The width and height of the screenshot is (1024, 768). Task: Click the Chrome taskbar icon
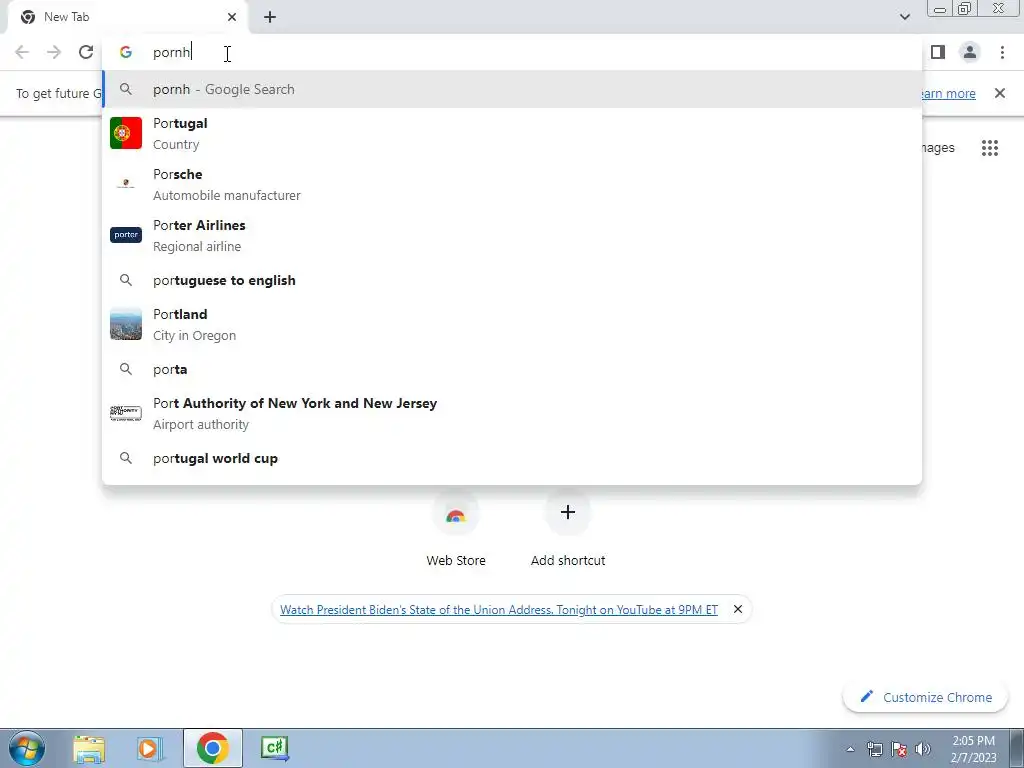(213, 748)
